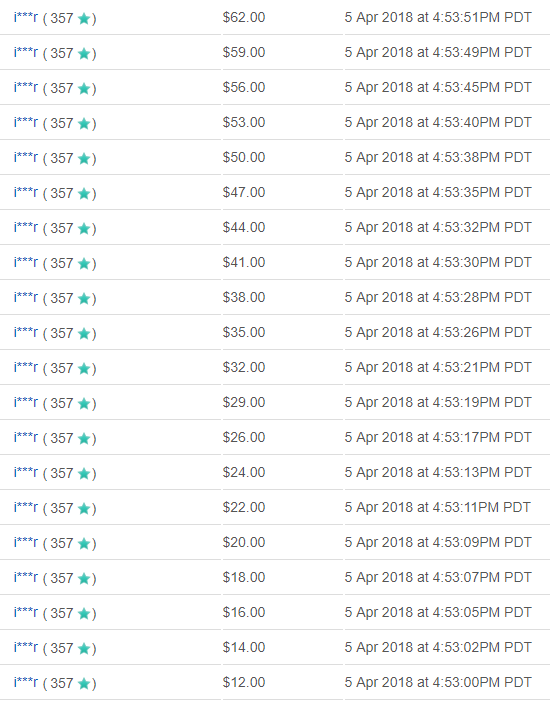Image resolution: width=550 pixels, height=703 pixels.
Task: Open bidder link beside the $29.00 bid
Action: tap(26, 402)
